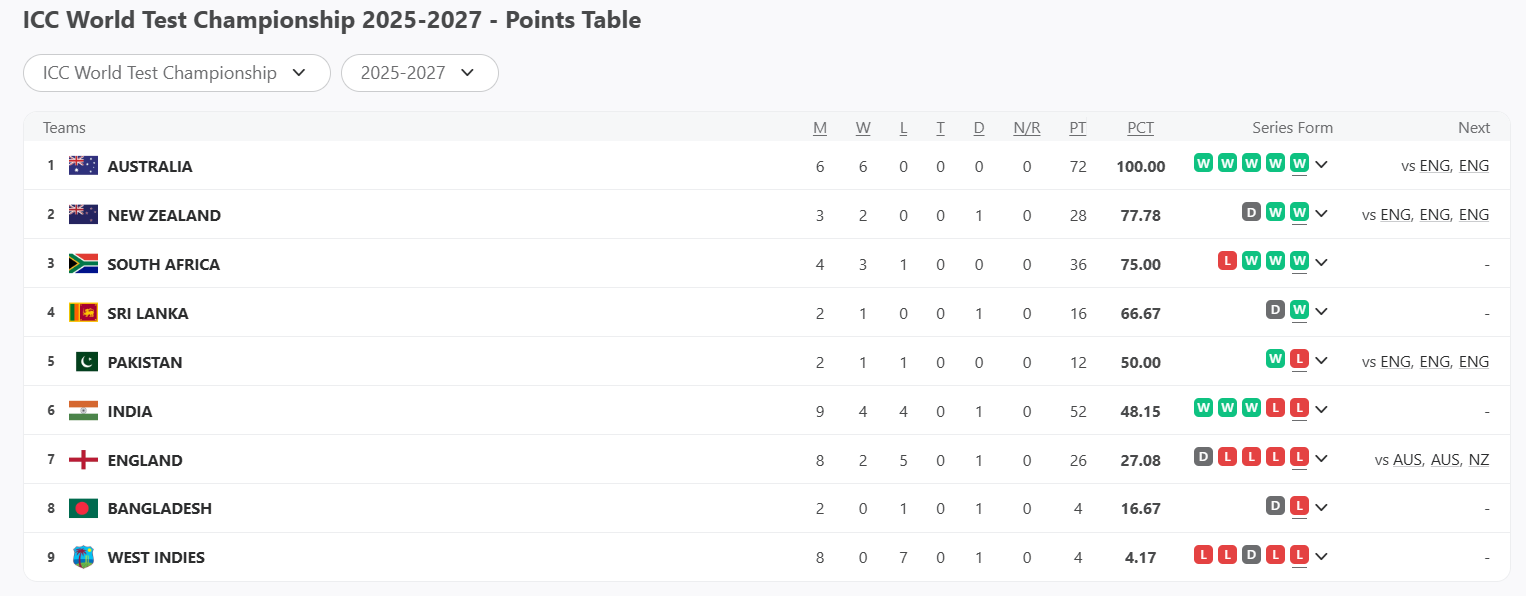Viewport: 1526px width, 596px height.
Task: Click Bangladesh's red L form badge
Action: (1299, 506)
